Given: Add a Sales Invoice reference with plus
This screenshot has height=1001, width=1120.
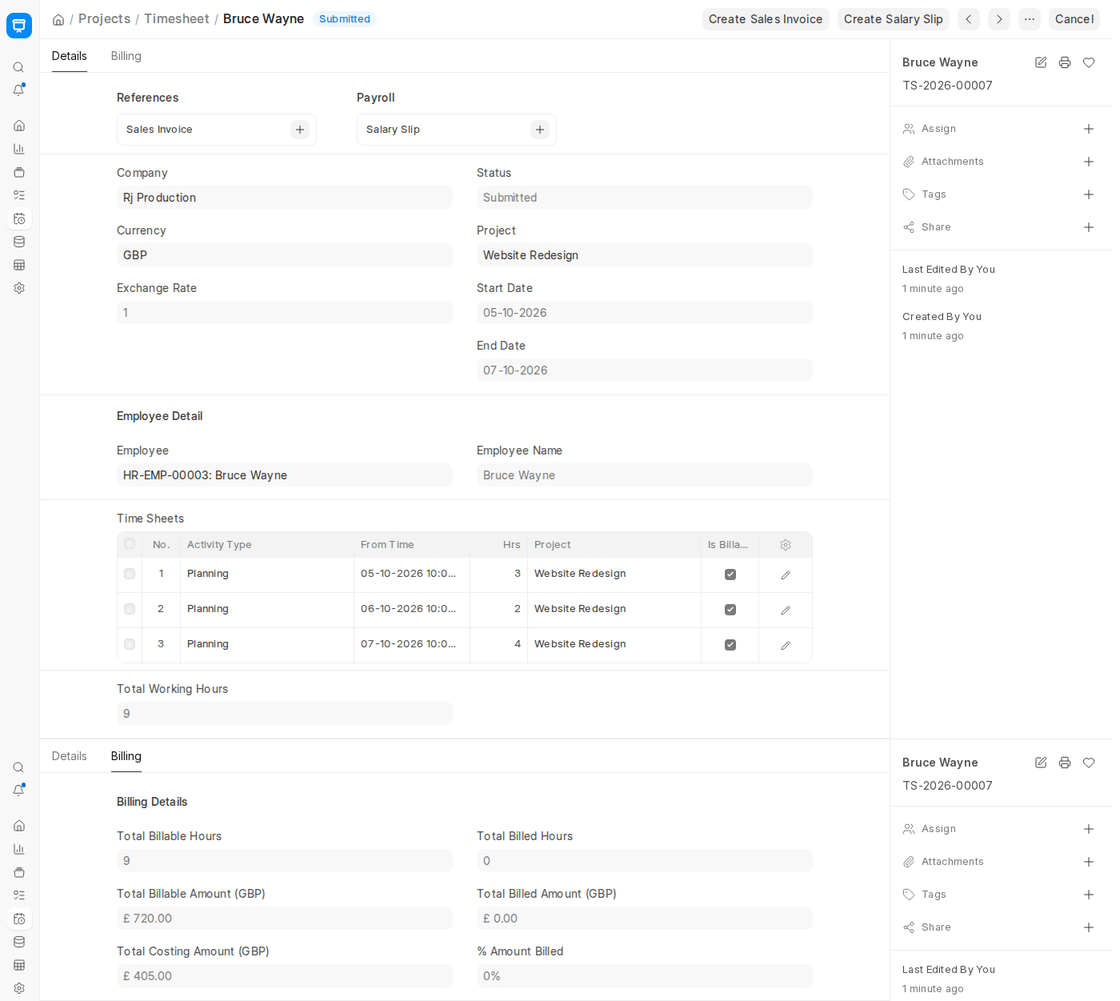Looking at the screenshot, I should [x=300, y=129].
